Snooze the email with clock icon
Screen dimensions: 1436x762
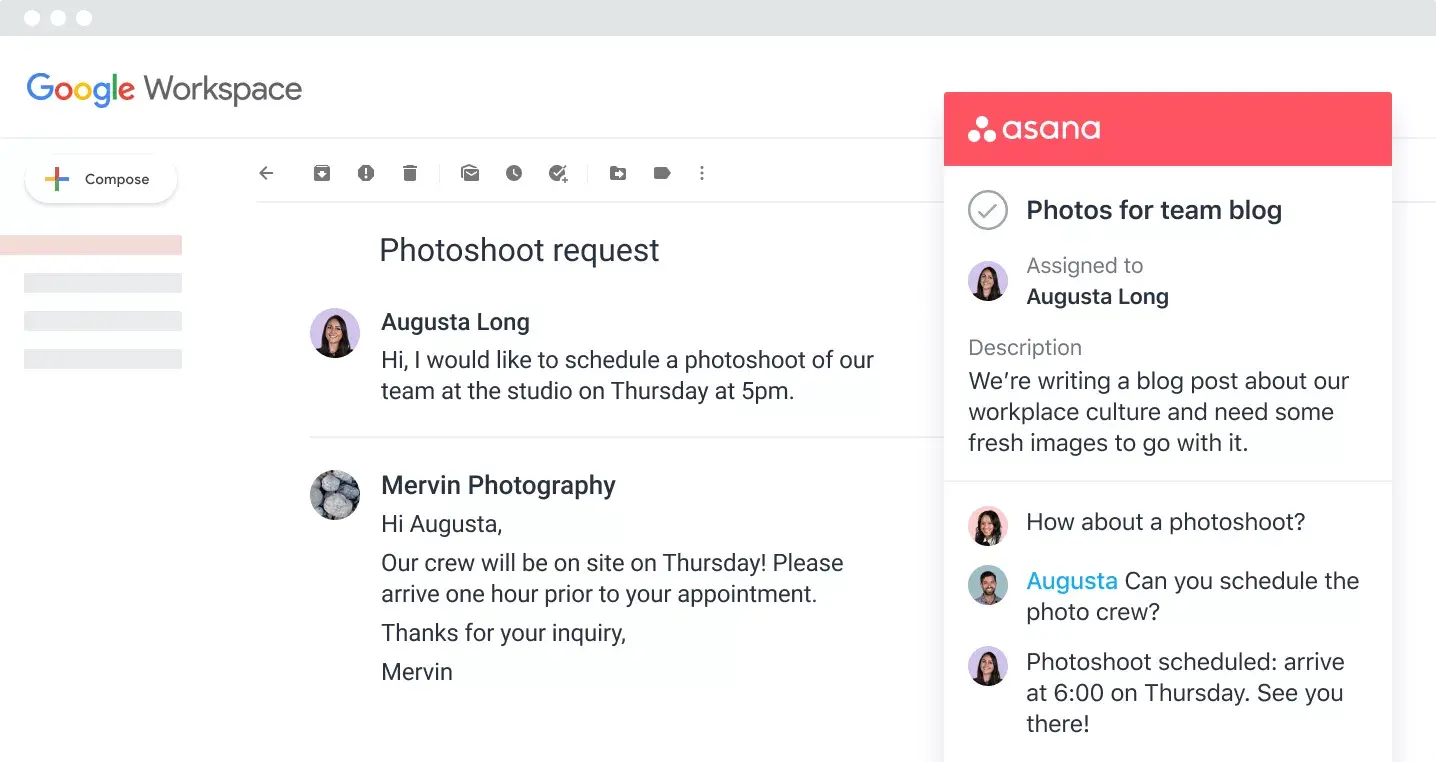[x=514, y=173]
